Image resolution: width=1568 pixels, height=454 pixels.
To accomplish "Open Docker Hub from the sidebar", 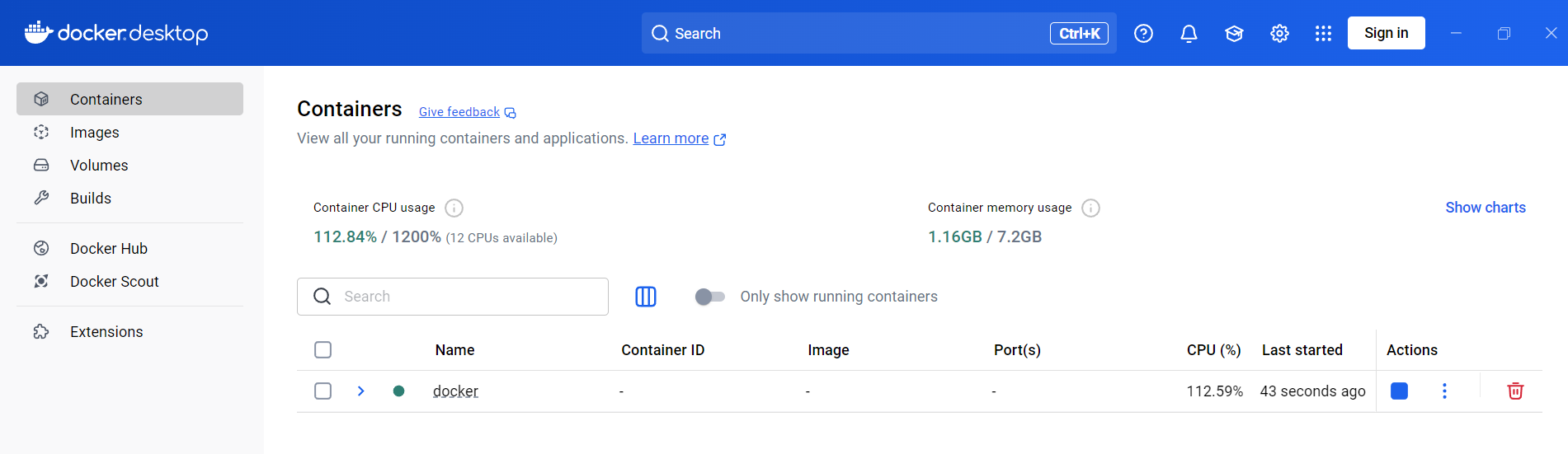I will click(129, 248).
